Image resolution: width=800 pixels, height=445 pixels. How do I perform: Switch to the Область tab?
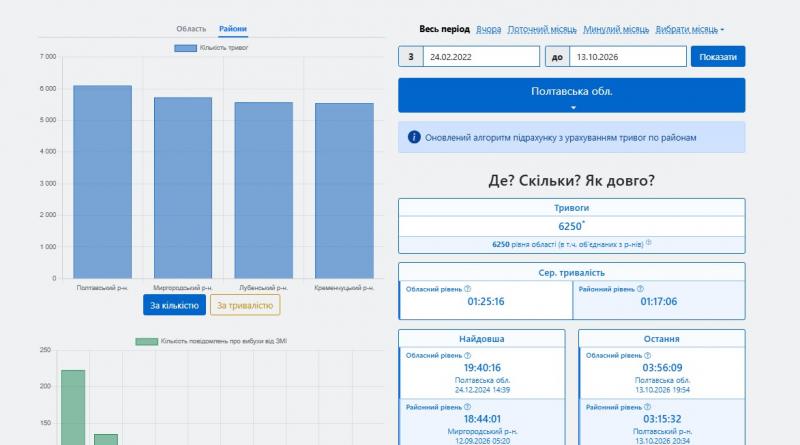coord(191,29)
